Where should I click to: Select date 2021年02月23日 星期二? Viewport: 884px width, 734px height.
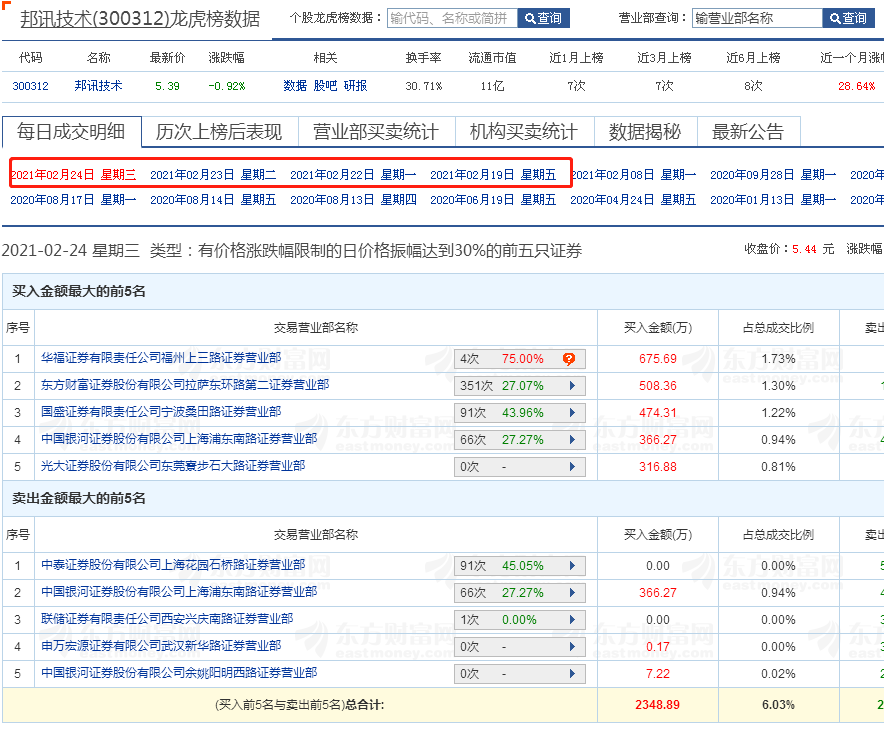tap(213, 175)
